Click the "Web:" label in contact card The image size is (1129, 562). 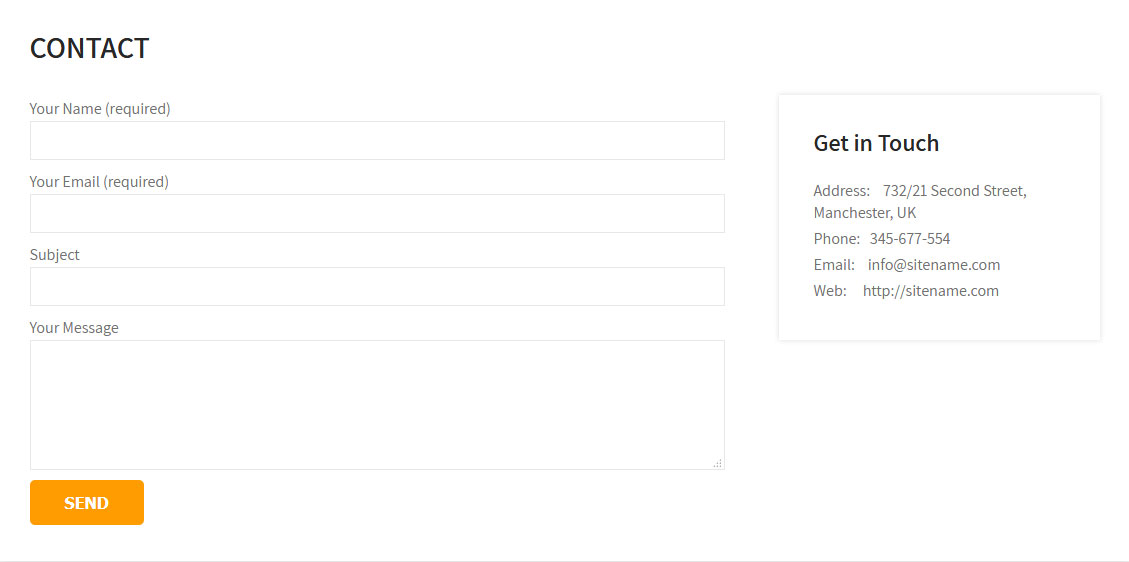[x=830, y=291]
